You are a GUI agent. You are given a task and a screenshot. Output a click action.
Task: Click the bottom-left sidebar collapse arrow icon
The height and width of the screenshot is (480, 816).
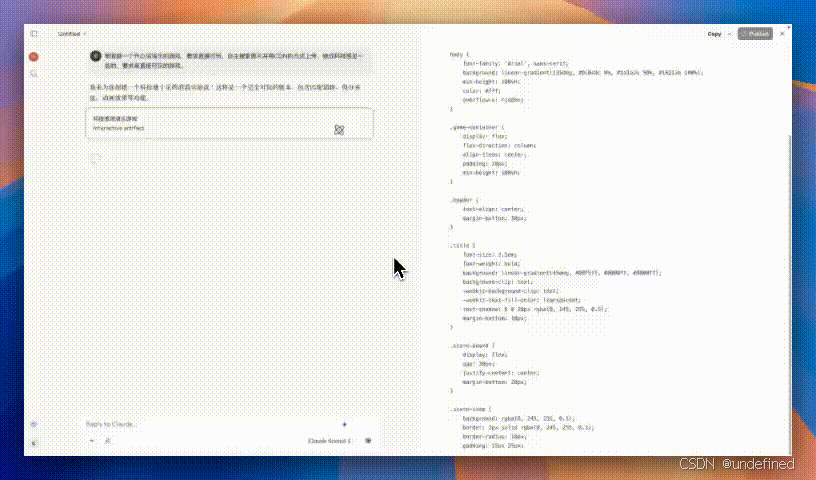(x=34, y=443)
